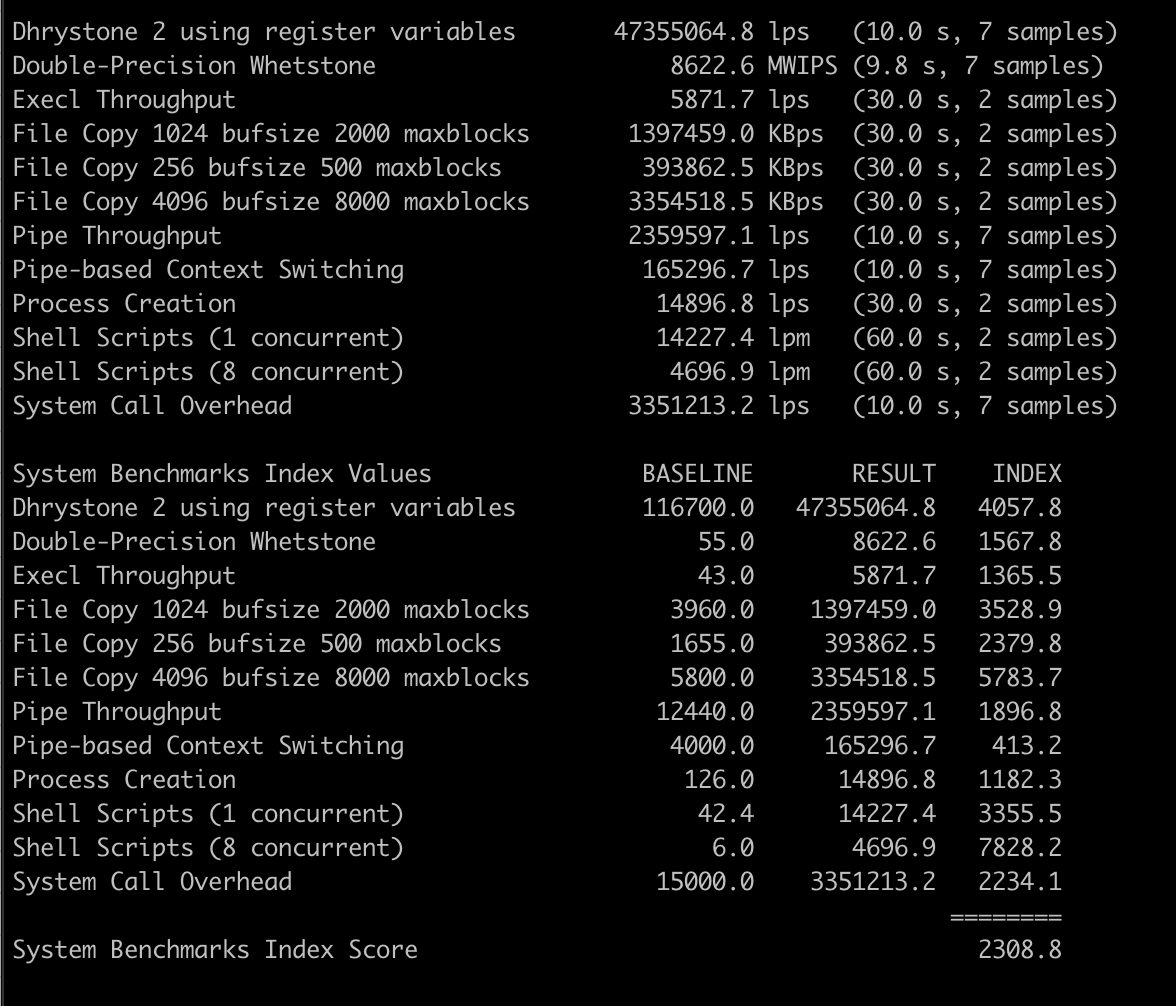Click baseline value 42.4
Image resolution: width=1176 pixels, height=1006 pixels.
pyautogui.click(x=725, y=813)
